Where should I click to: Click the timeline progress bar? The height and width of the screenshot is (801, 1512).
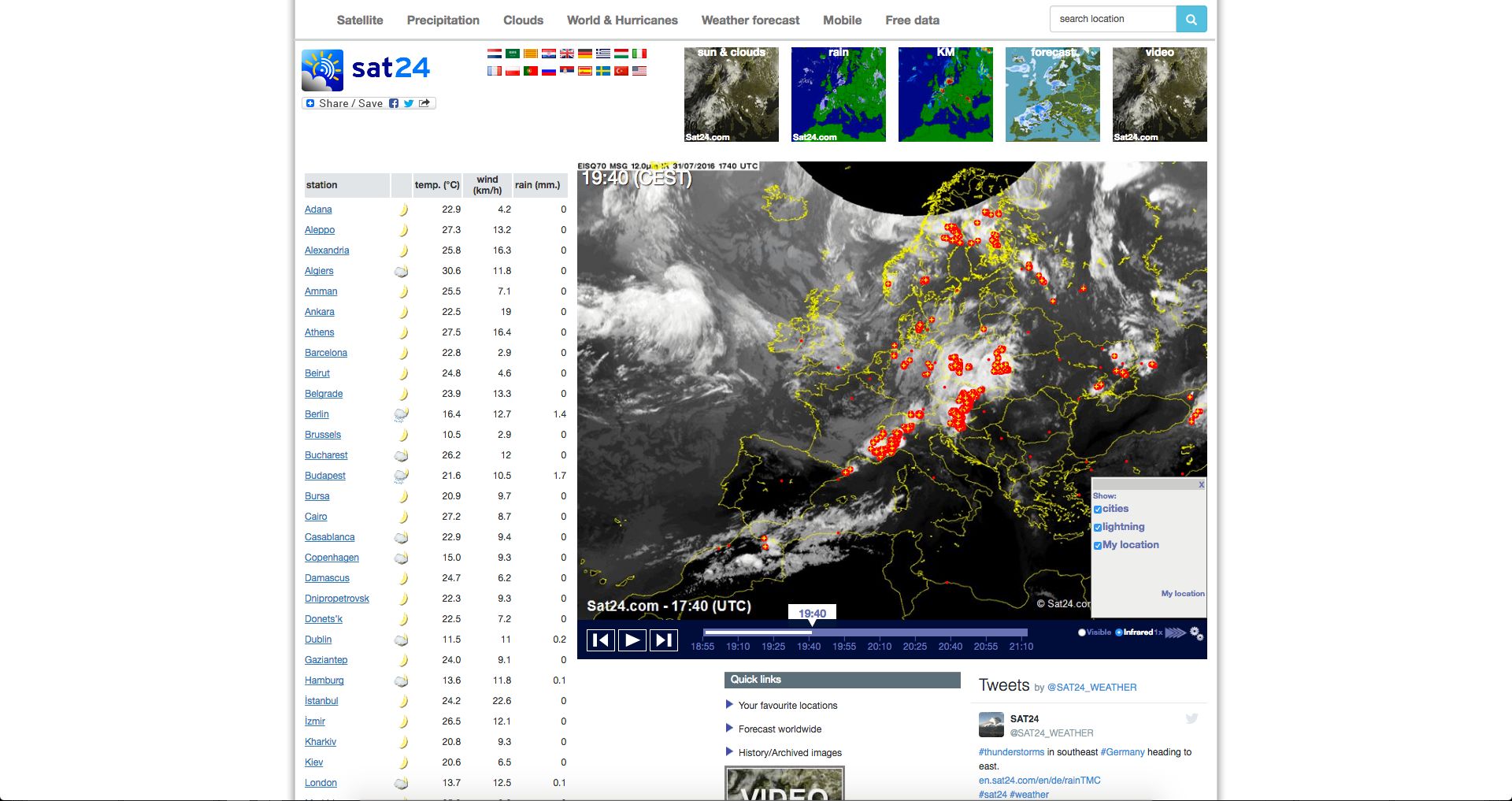tap(865, 632)
